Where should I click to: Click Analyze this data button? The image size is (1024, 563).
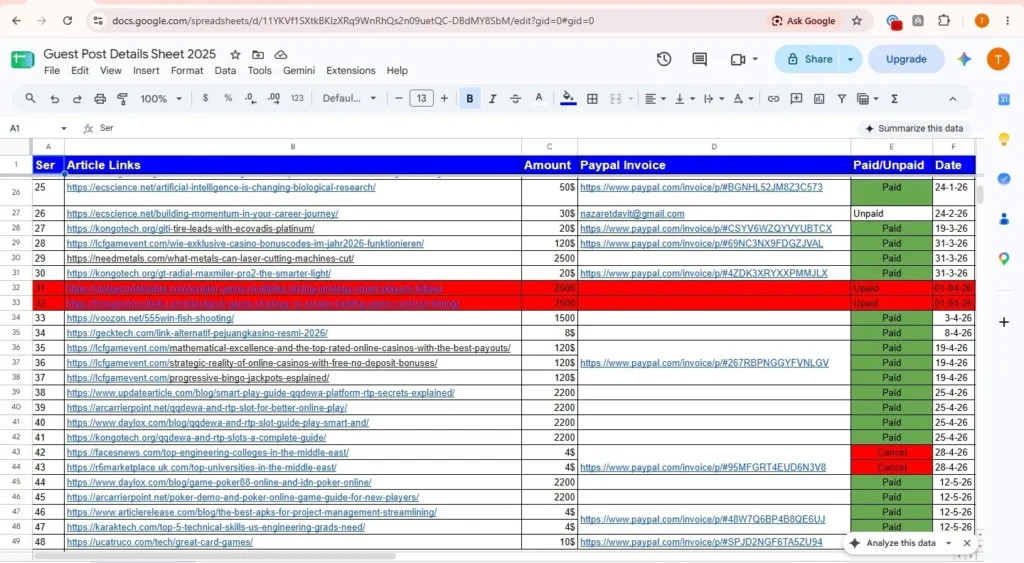[x=894, y=543]
